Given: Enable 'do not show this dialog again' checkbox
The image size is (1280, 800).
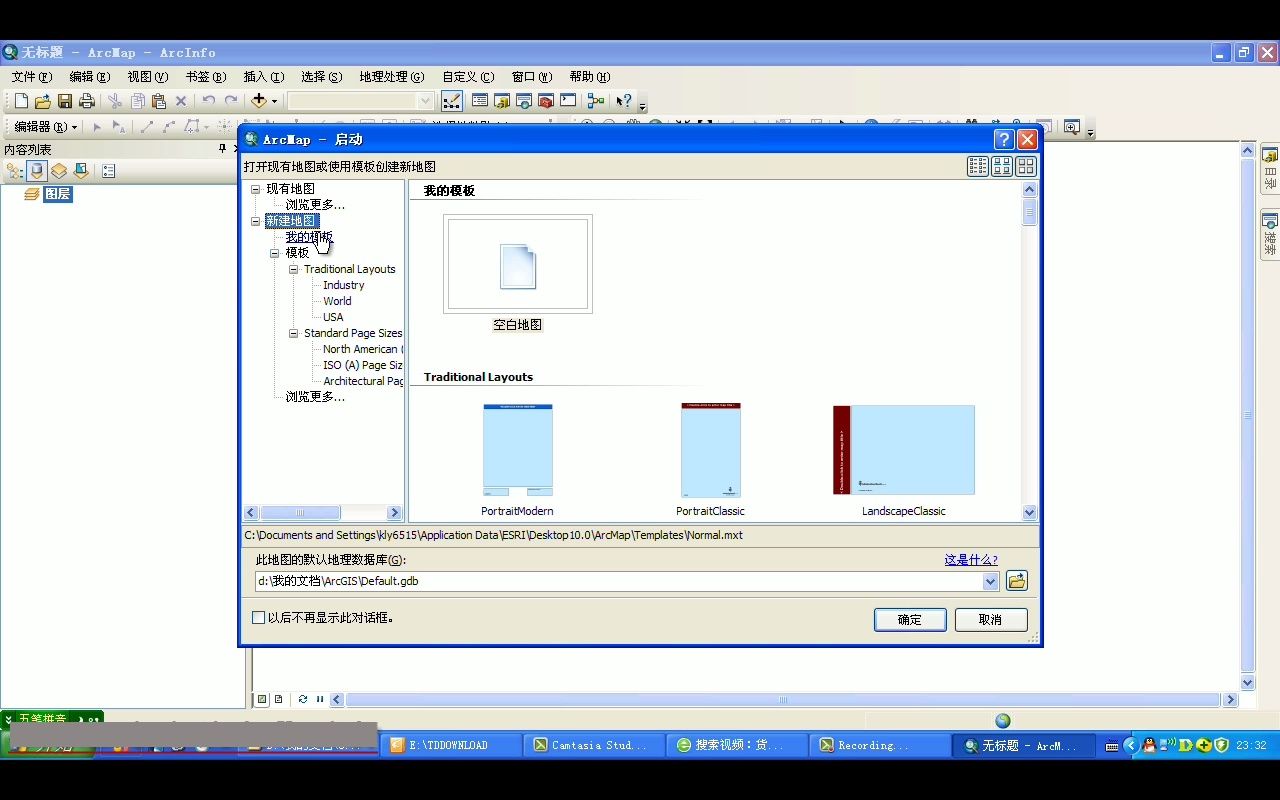Looking at the screenshot, I should pos(259,618).
